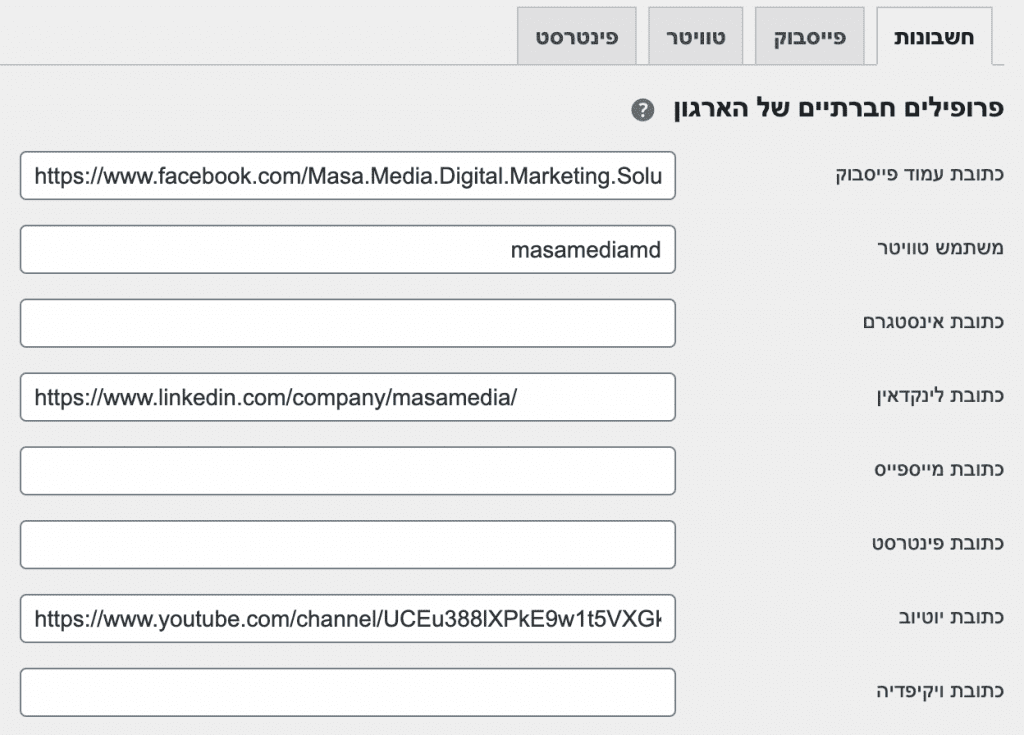This screenshot has height=735, width=1024.
Task: Focus the empty Instagram URL field
Action: [x=347, y=323]
